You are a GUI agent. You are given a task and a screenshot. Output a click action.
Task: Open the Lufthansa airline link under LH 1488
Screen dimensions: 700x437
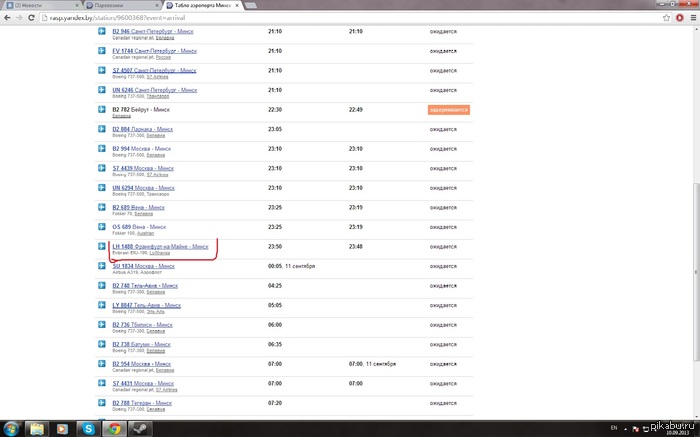(x=159, y=253)
